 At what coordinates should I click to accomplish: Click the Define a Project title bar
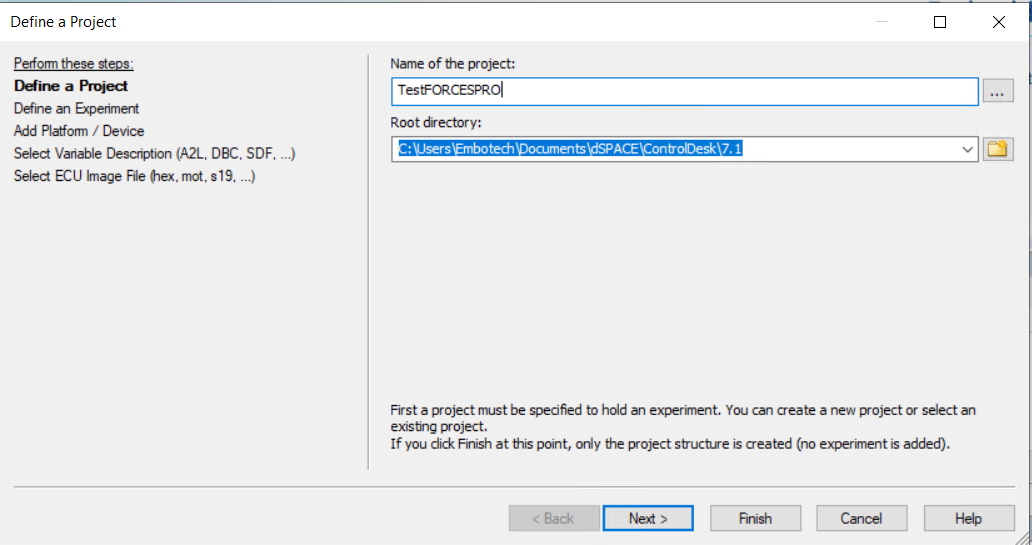(x=400, y=21)
